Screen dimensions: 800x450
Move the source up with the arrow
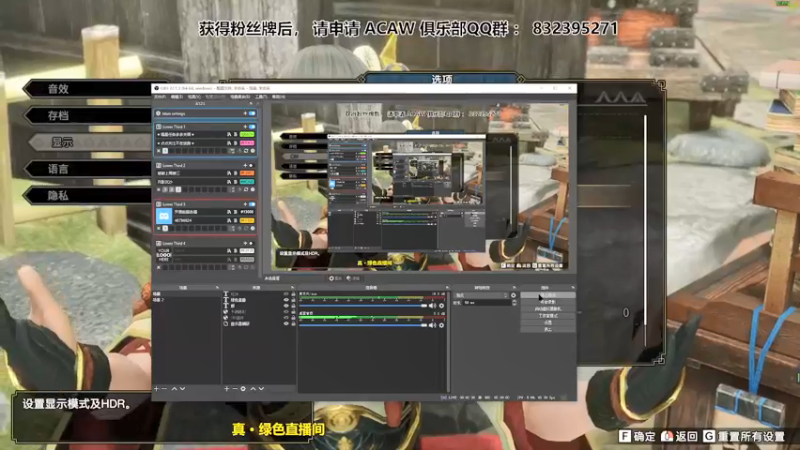pos(253,389)
